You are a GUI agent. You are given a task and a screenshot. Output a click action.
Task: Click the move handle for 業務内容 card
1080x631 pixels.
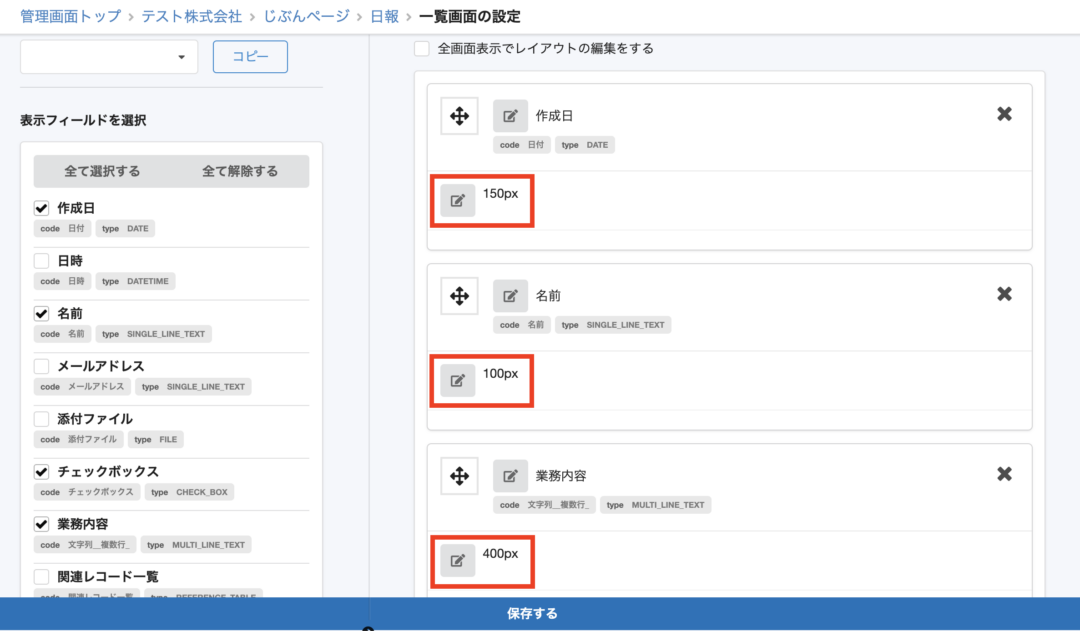(x=460, y=476)
